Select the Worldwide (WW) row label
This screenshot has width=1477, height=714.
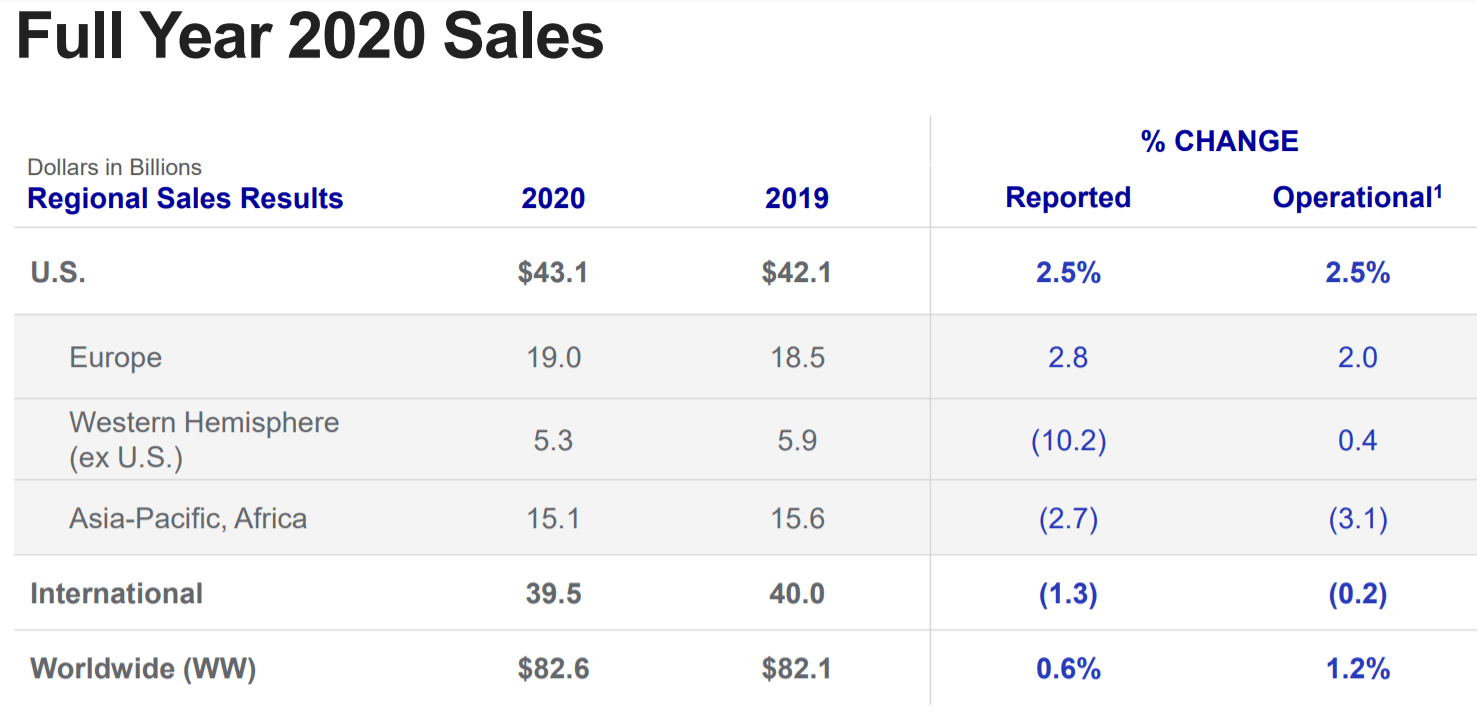tap(143, 668)
